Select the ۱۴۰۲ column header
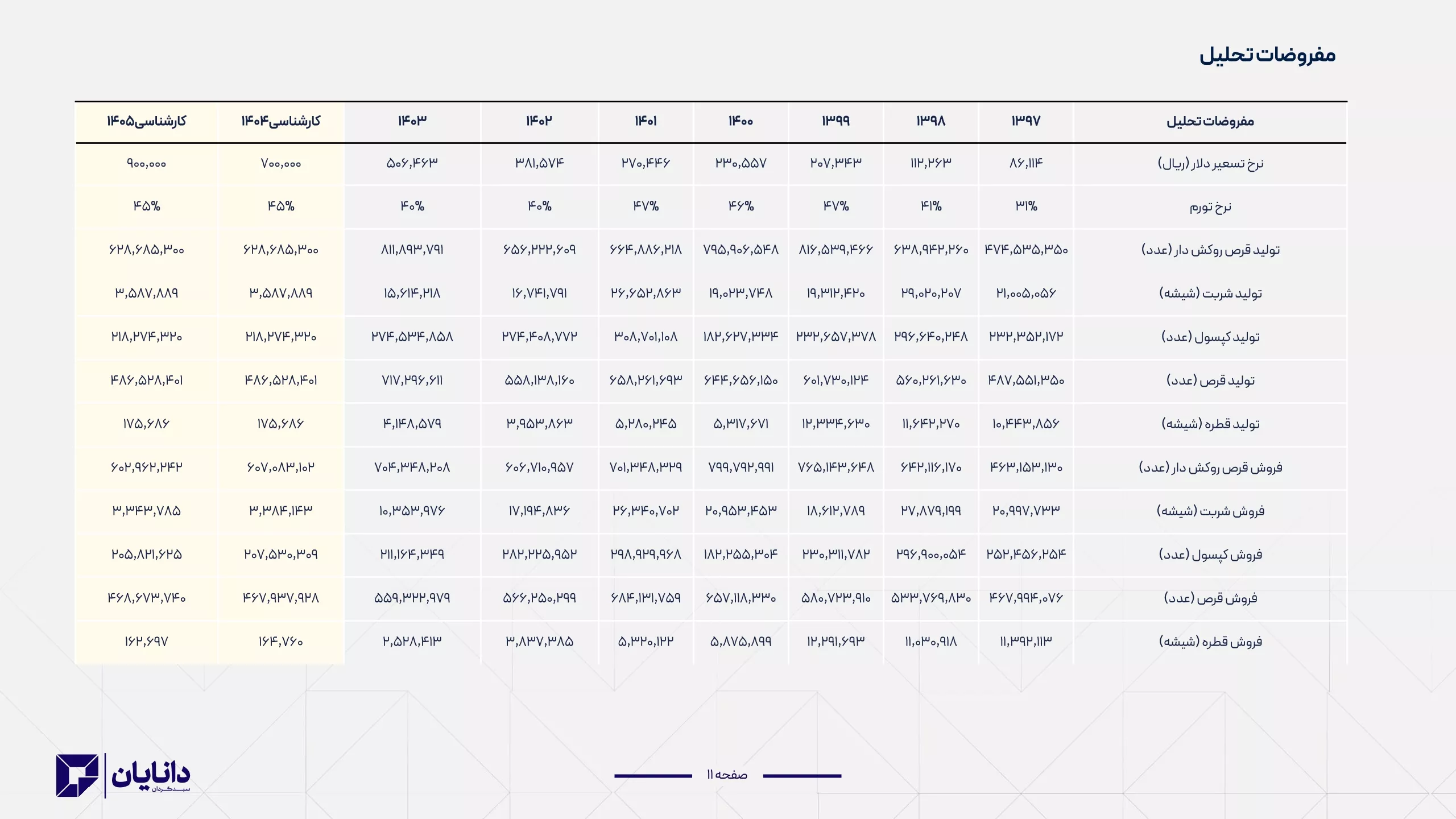This screenshot has height=819, width=1456. [x=539, y=121]
